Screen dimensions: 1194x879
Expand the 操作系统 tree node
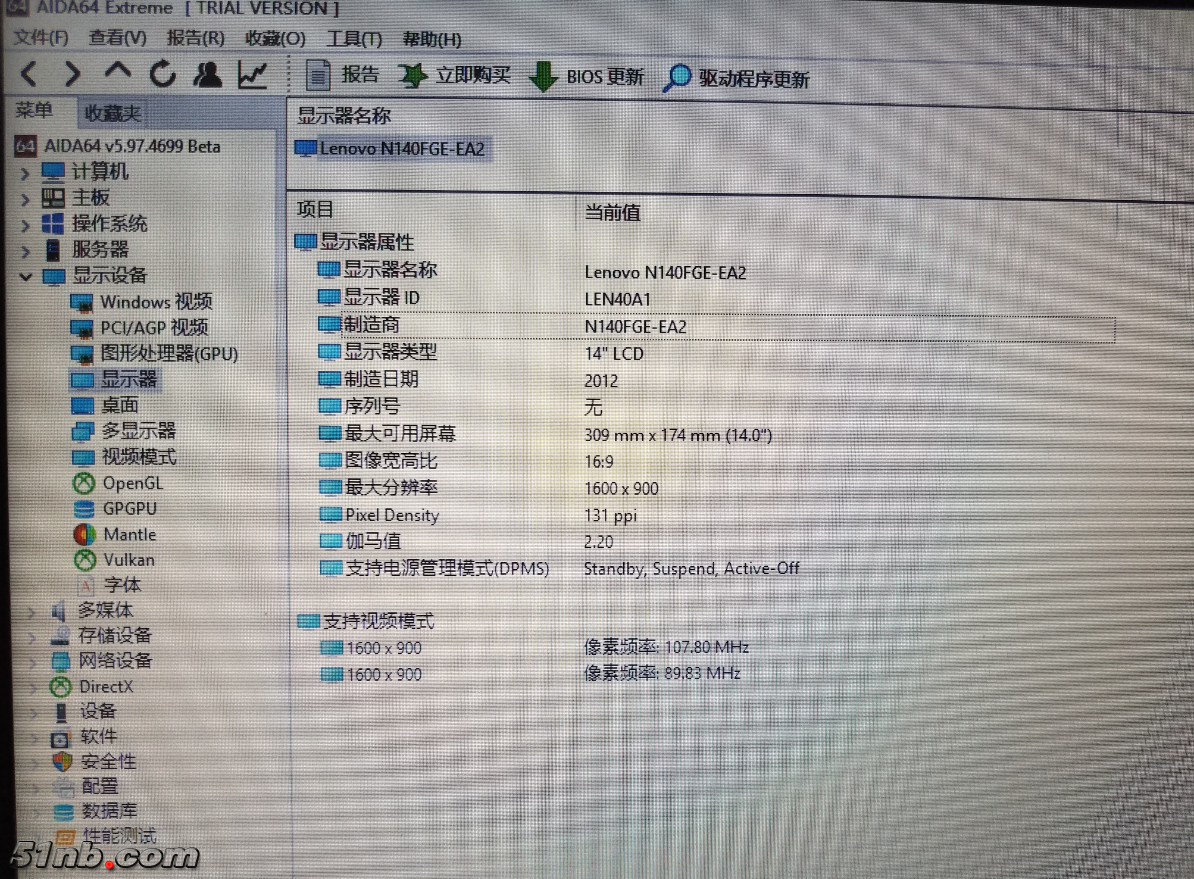coord(25,225)
